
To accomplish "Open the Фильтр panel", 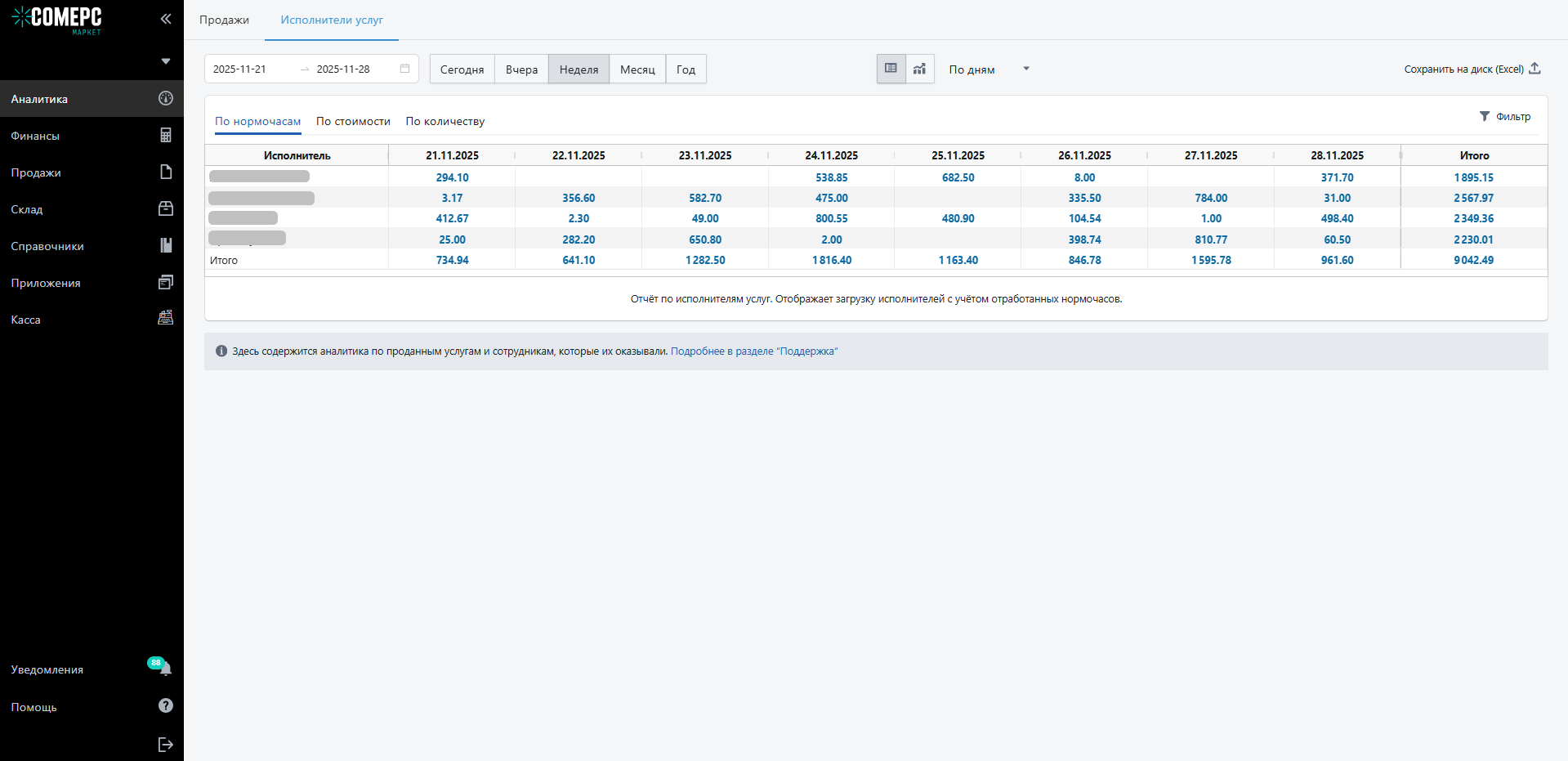I will 1505,117.
